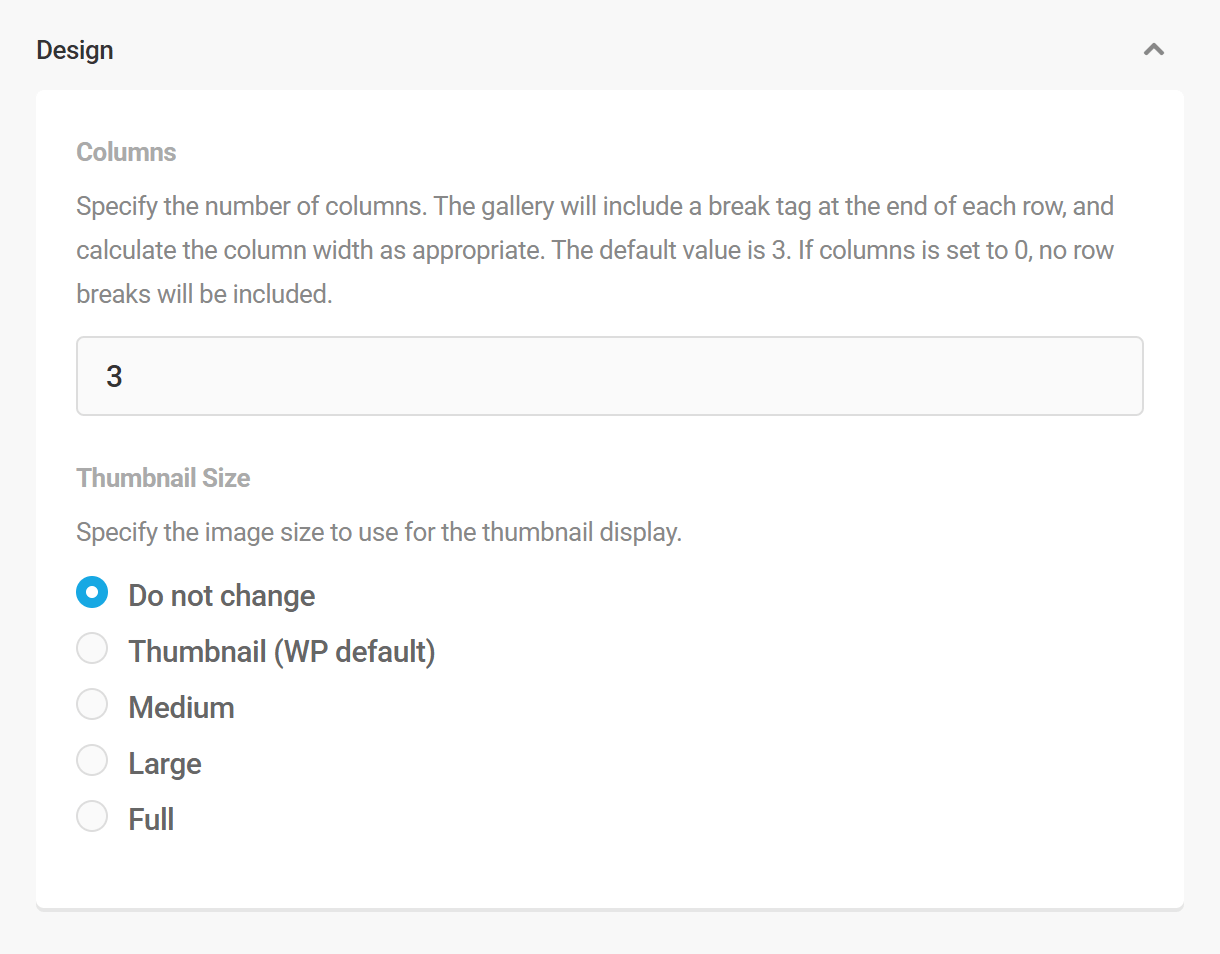Click the 'Do not change' option text

[221, 596]
